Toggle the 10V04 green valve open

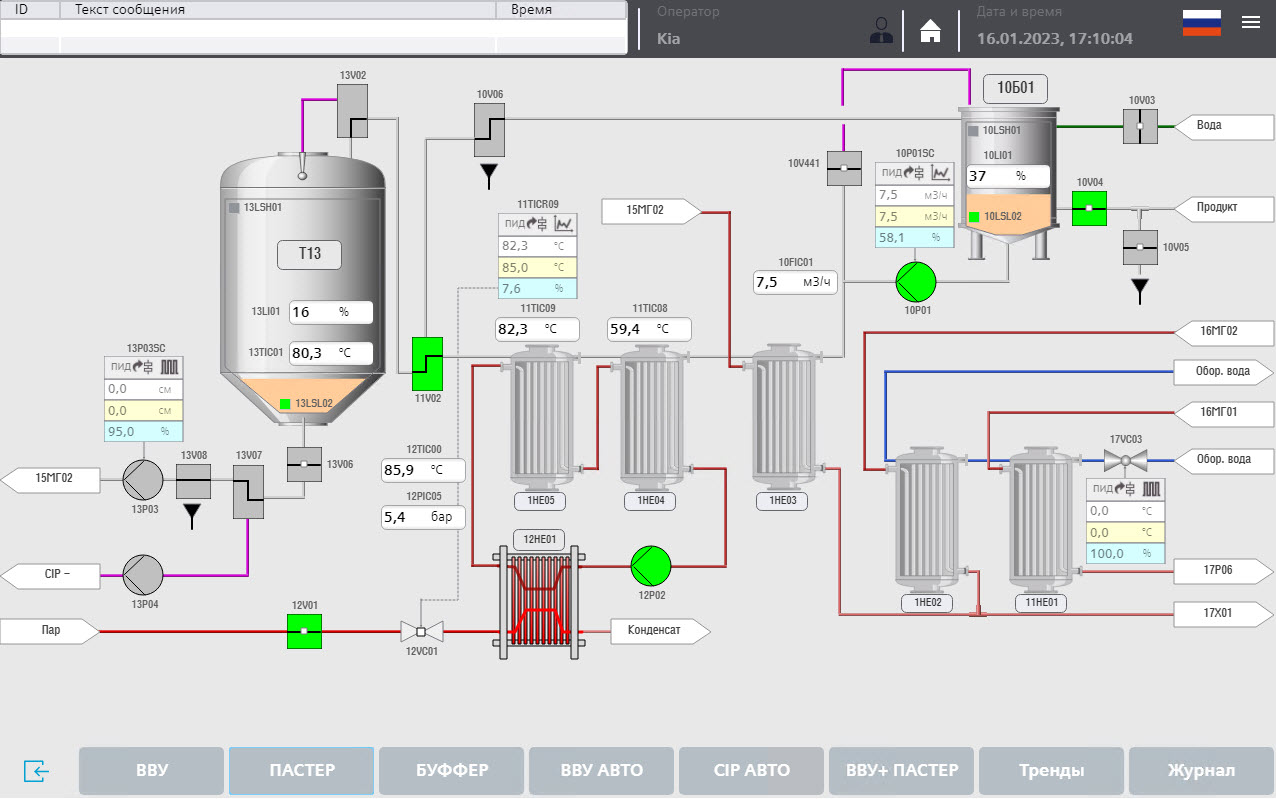pos(1088,209)
